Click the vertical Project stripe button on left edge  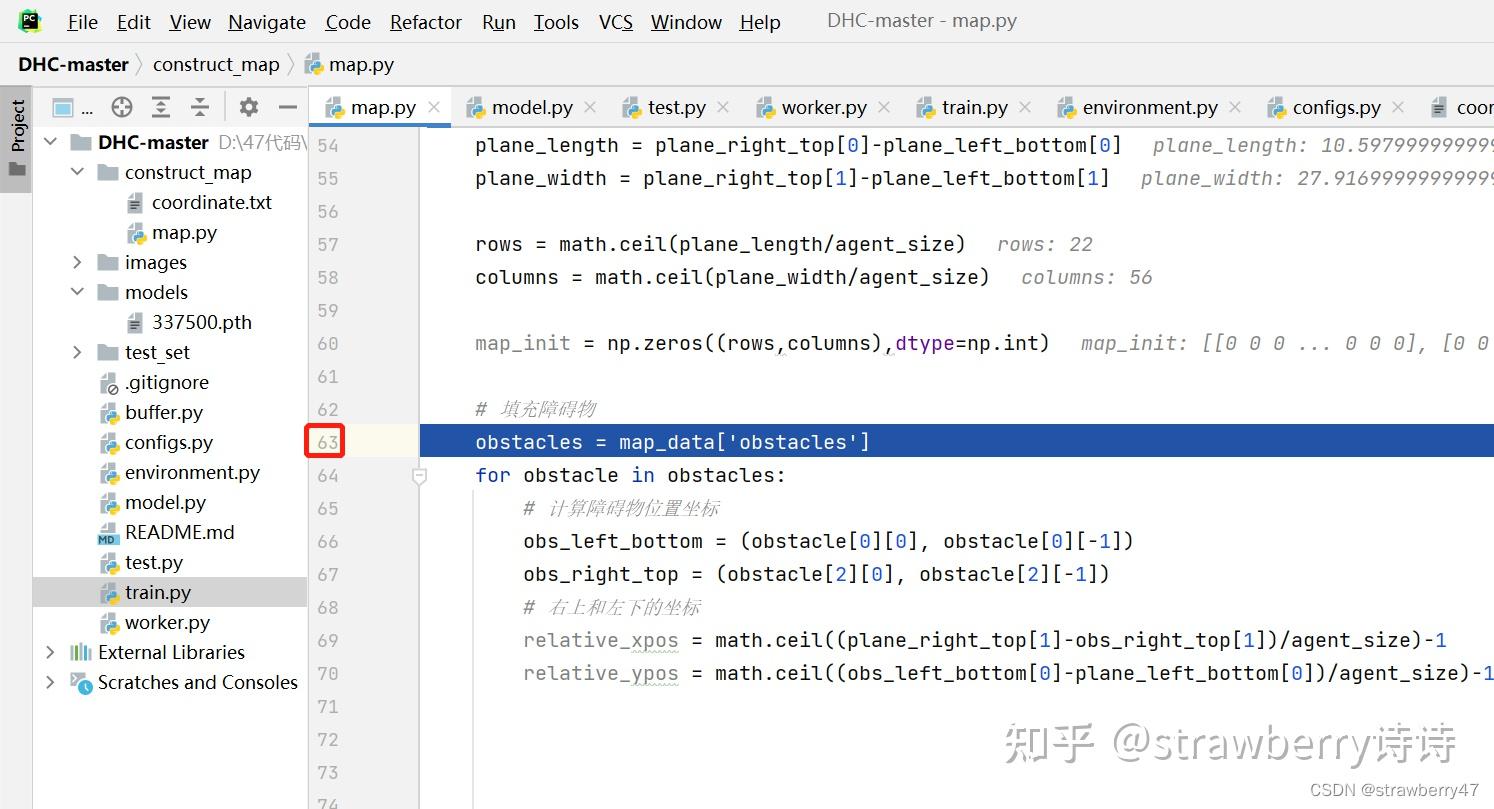15,128
